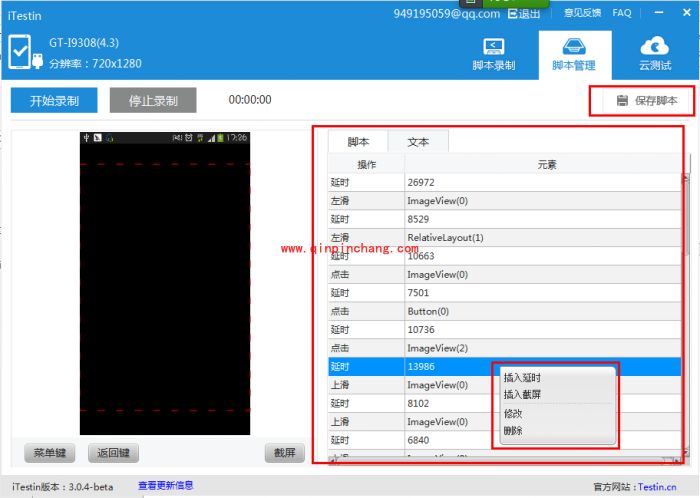Click the 菜单键 menu key button
The image size is (700, 498).
pos(50,453)
